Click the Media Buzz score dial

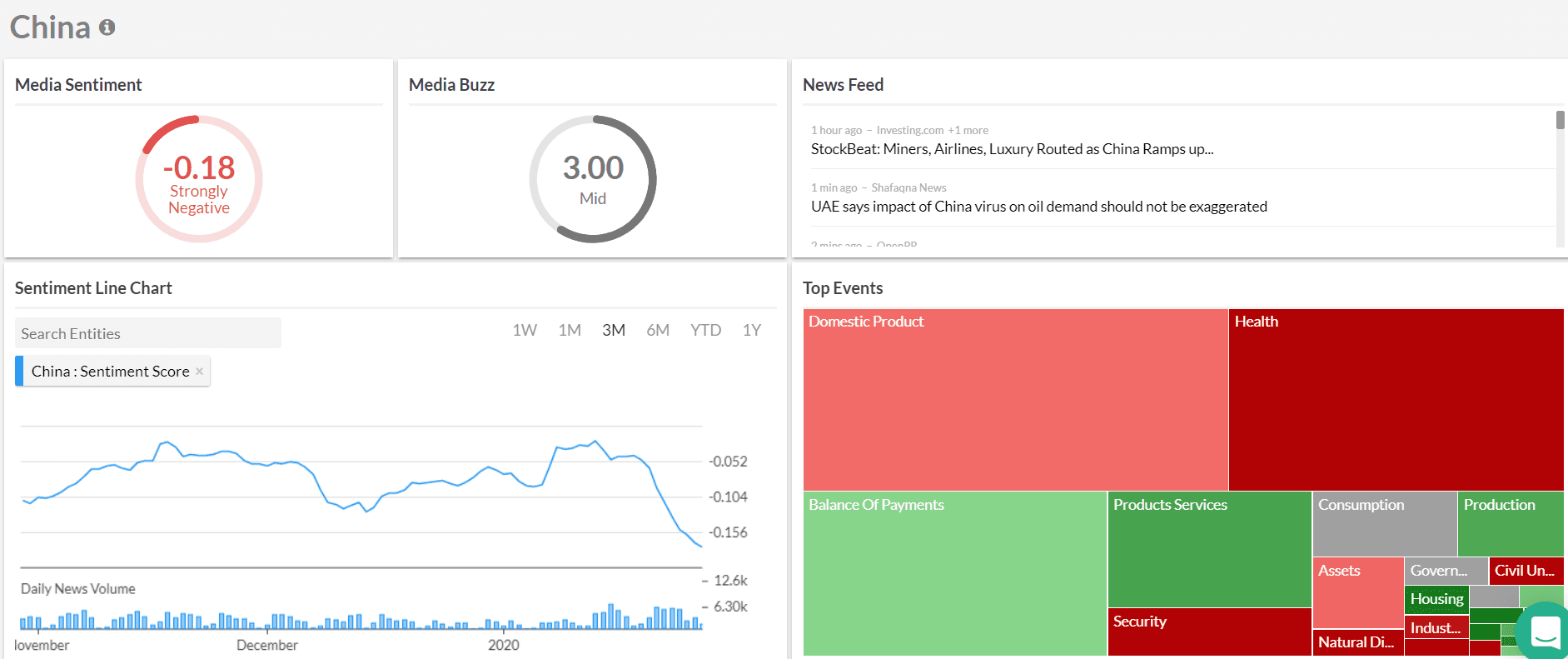[593, 179]
